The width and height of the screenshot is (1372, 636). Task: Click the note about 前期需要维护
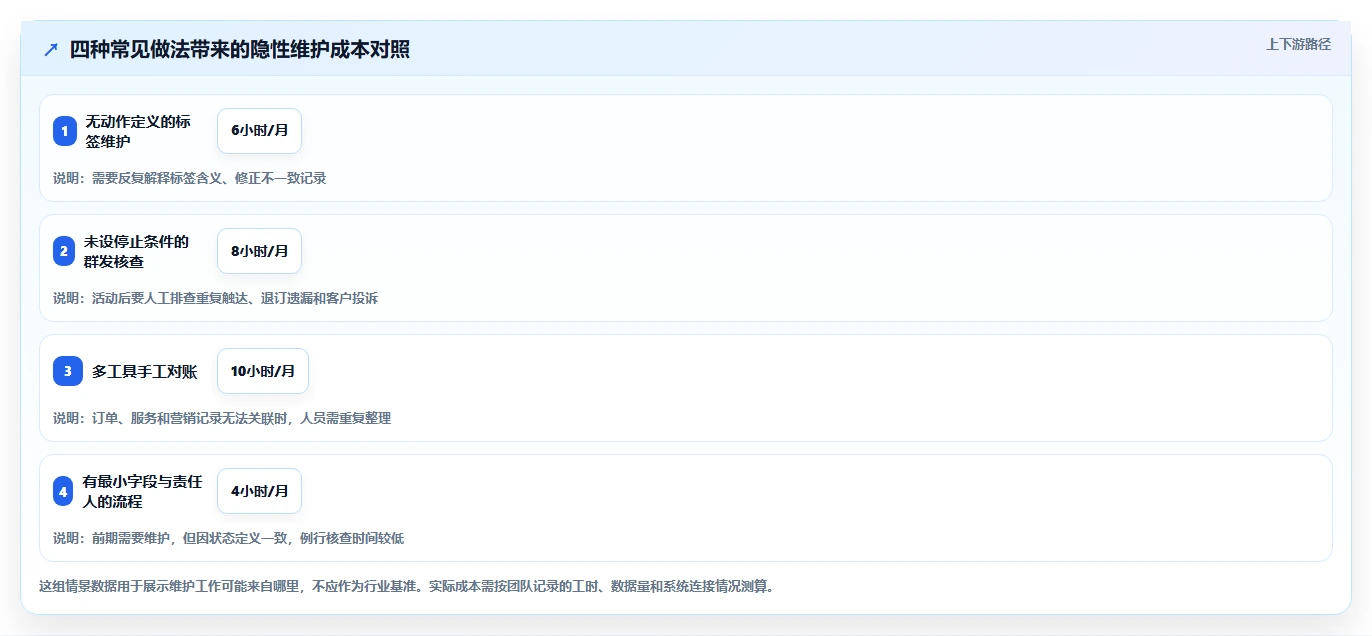pos(229,538)
